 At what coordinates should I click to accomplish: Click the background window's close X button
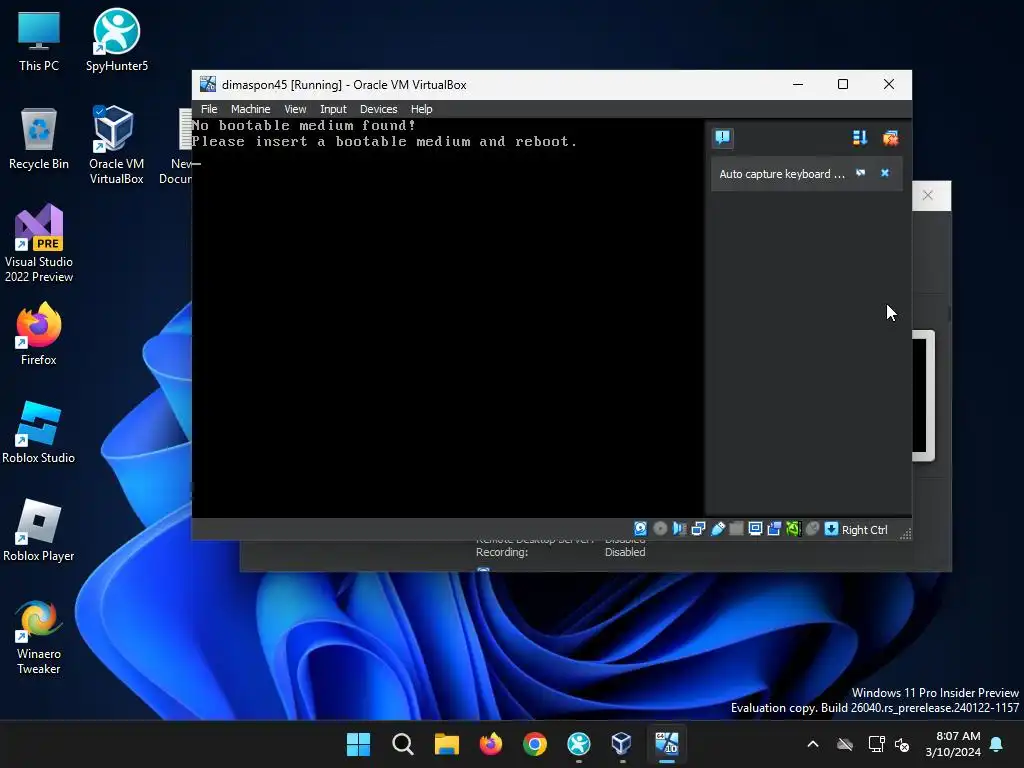tap(927, 195)
